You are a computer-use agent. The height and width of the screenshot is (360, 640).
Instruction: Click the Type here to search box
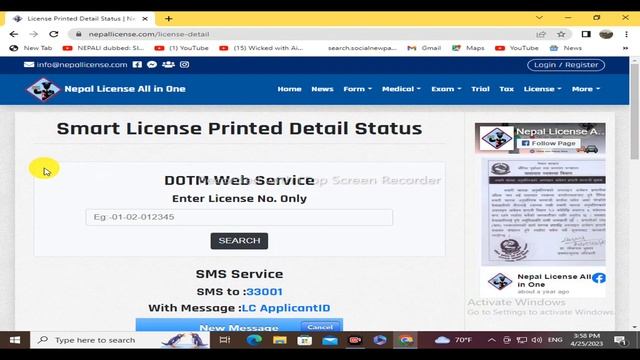coord(120,340)
